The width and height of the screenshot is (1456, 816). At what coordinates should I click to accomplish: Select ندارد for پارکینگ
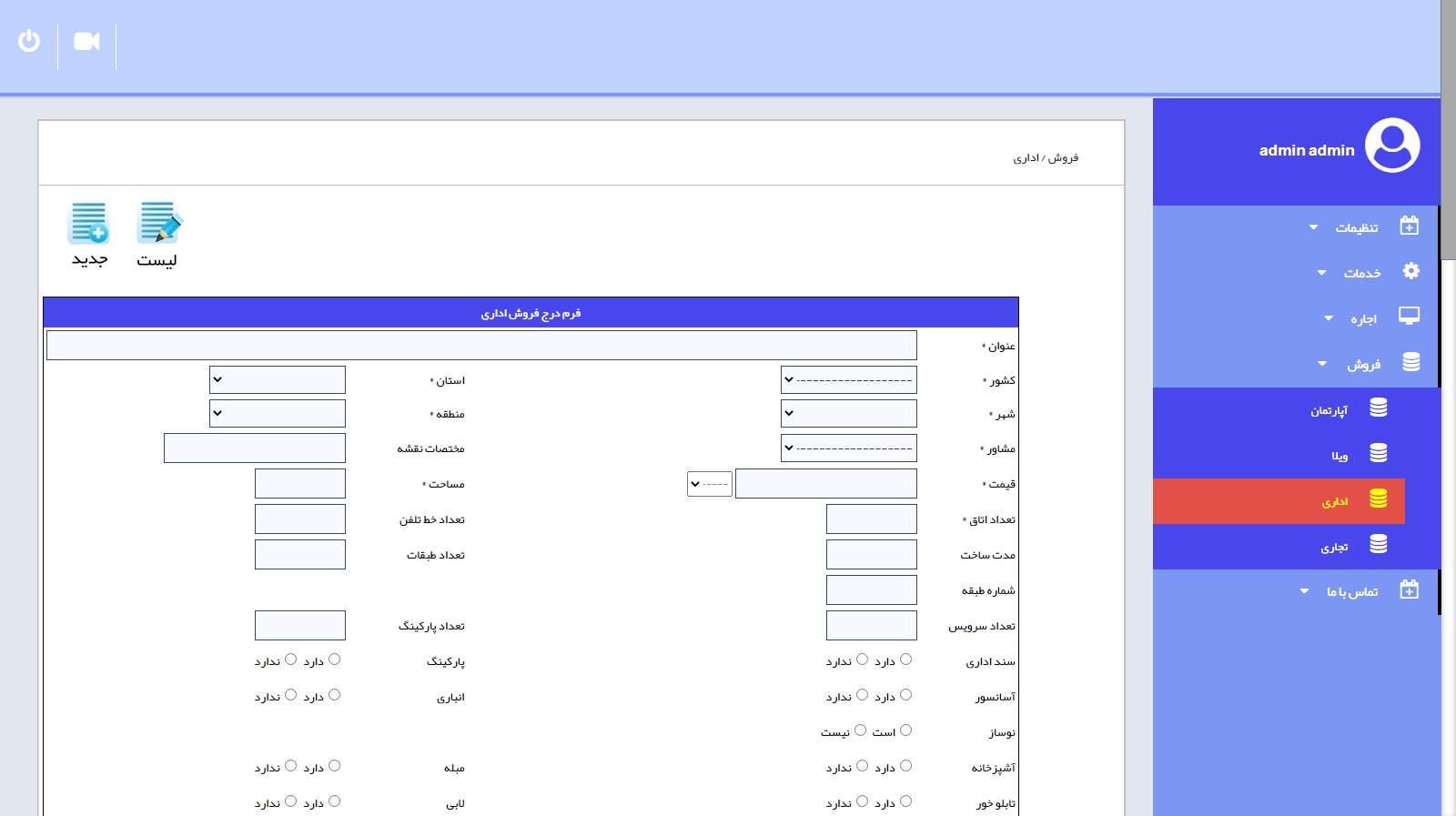click(x=290, y=660)
